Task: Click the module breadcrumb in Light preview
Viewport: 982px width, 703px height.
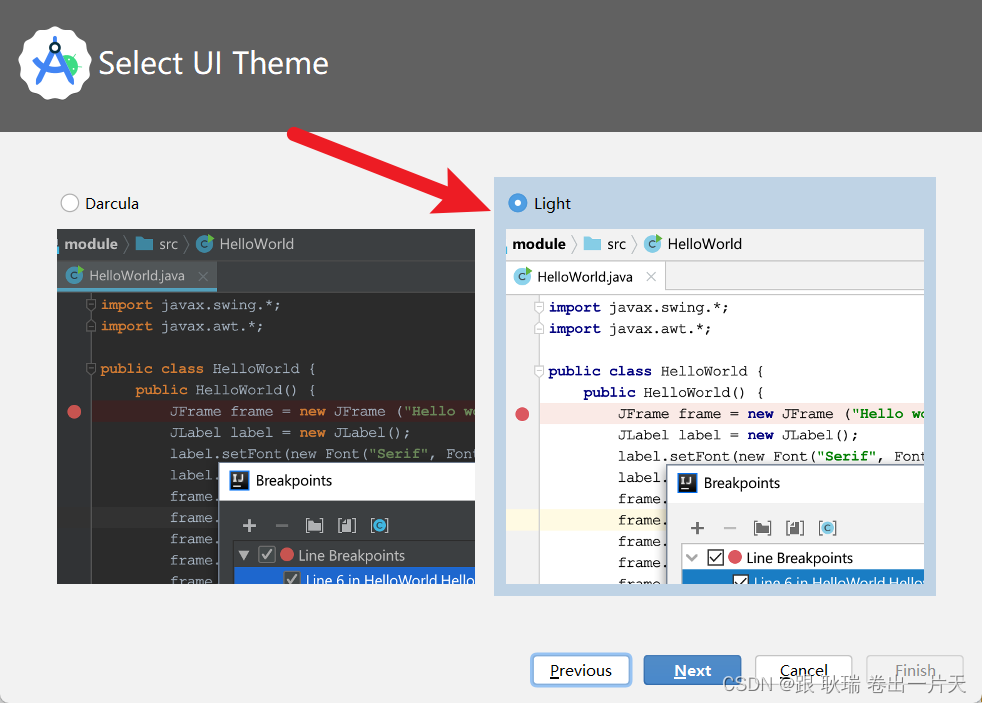Action: [539, 243]
